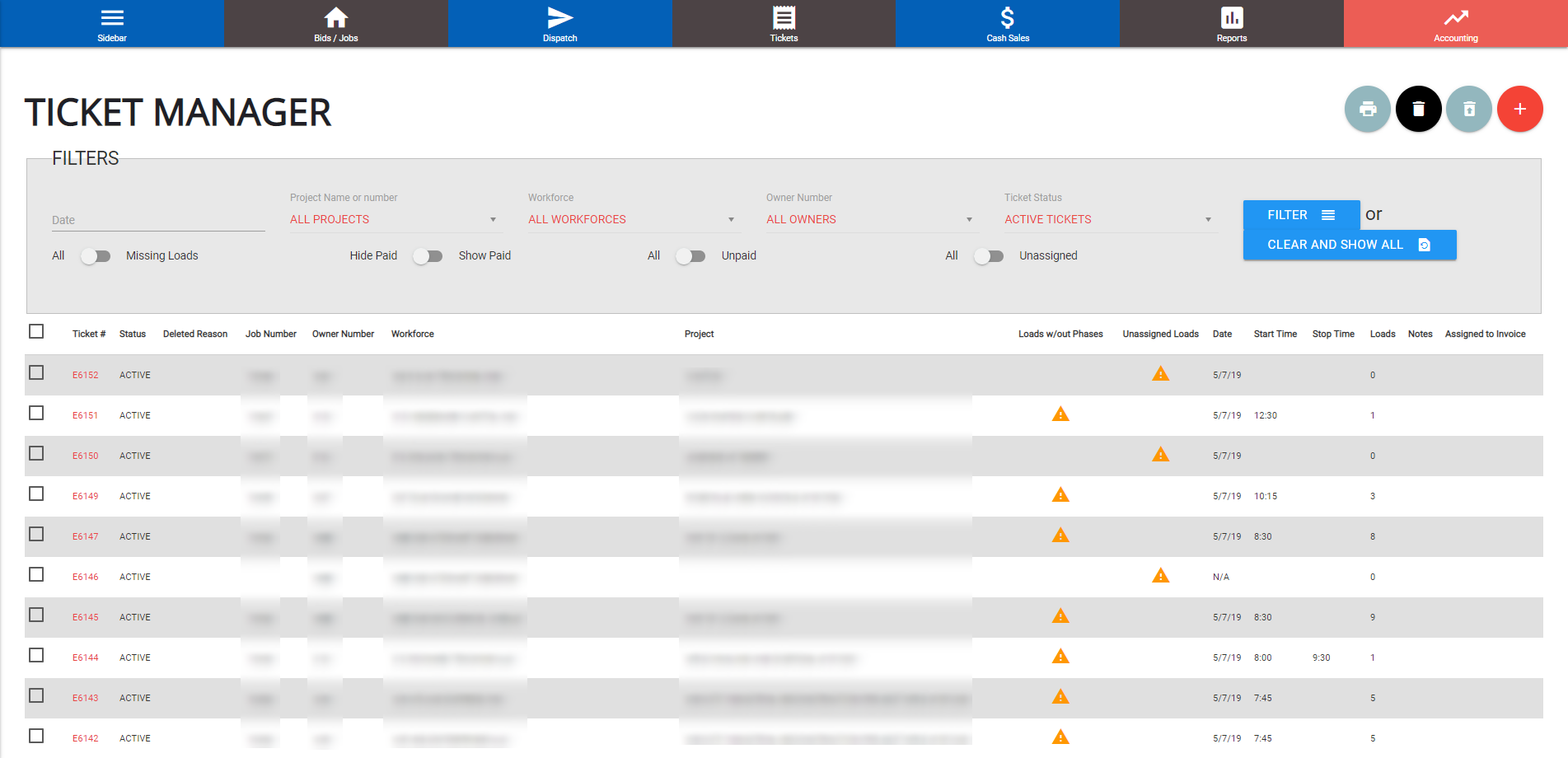Click the Date filter input field
Viewport: 1568px width, 758px height.
click(157, 220)
